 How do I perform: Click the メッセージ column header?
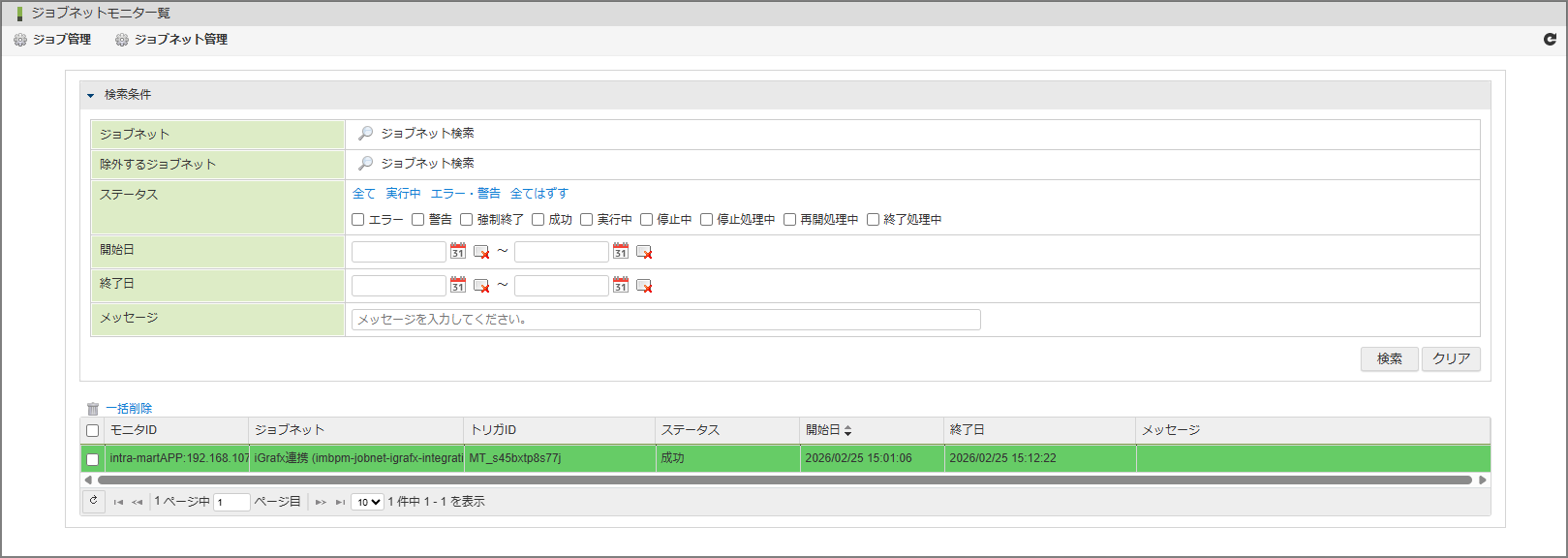pyautogui.click(x=1312, y=430)
